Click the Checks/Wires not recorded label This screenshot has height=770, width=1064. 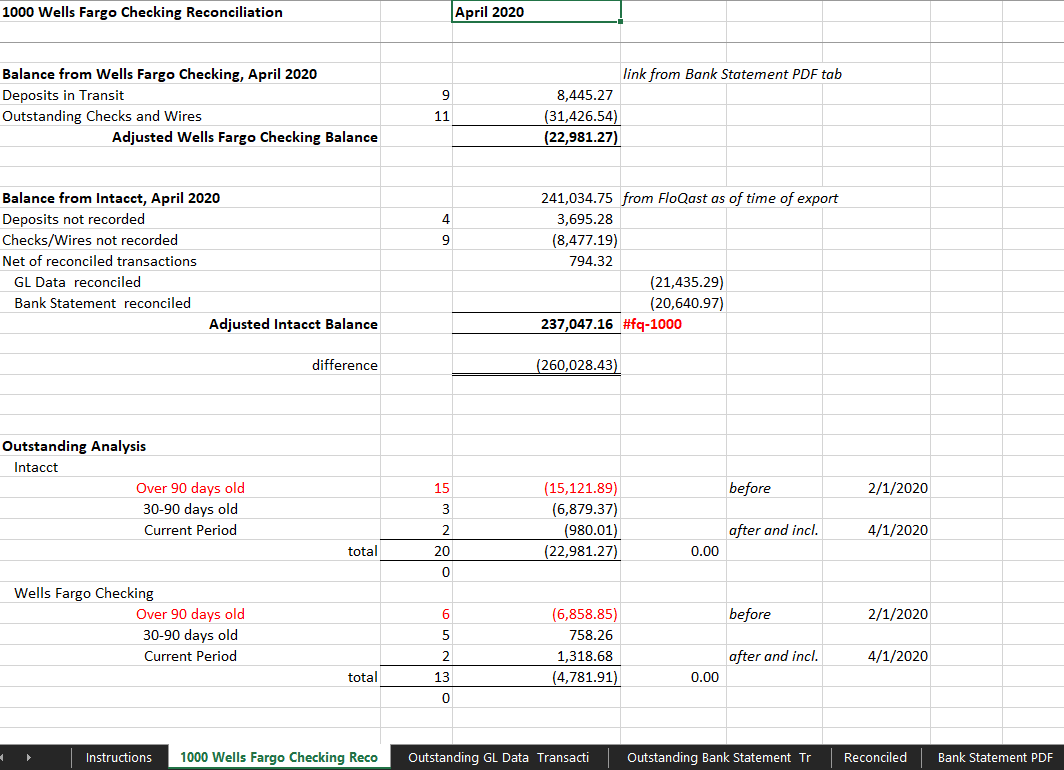90,240
